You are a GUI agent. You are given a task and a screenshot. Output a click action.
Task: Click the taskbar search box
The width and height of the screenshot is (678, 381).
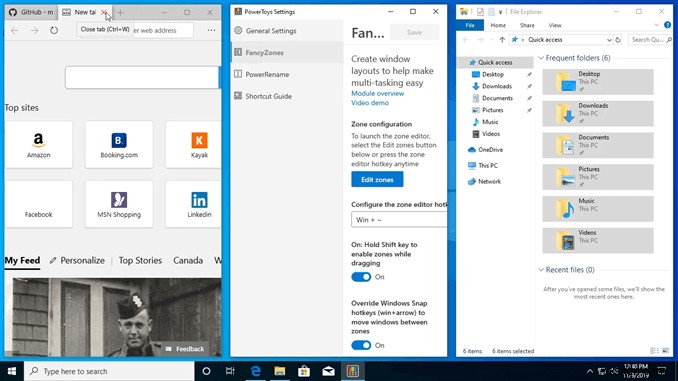click(x=109, y=371)
